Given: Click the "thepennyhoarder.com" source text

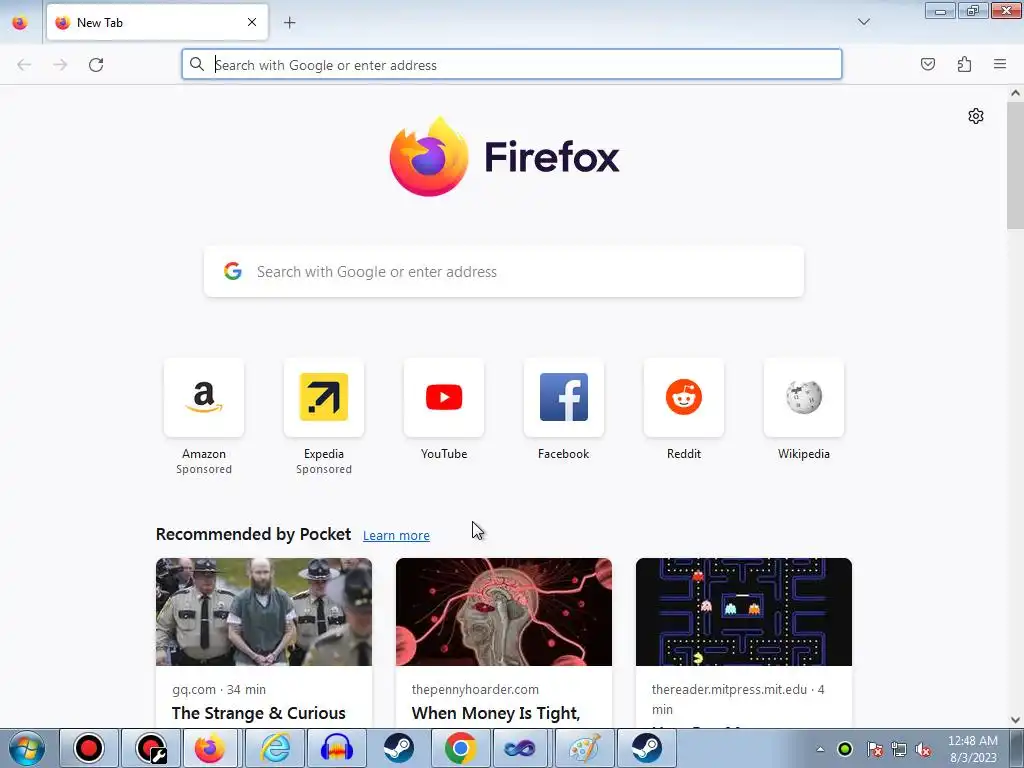Looking at the screenshot, I should point(475,690).
